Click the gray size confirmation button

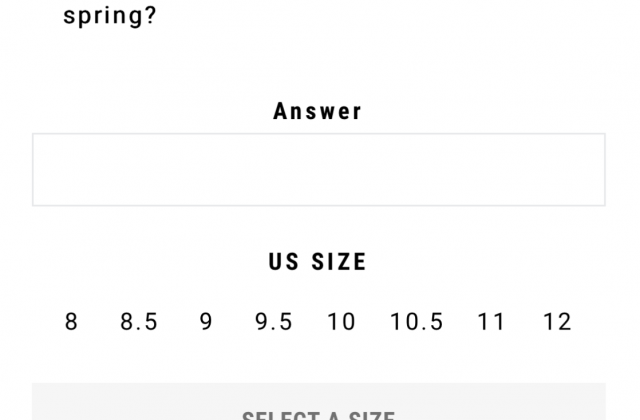pos(319,402)
